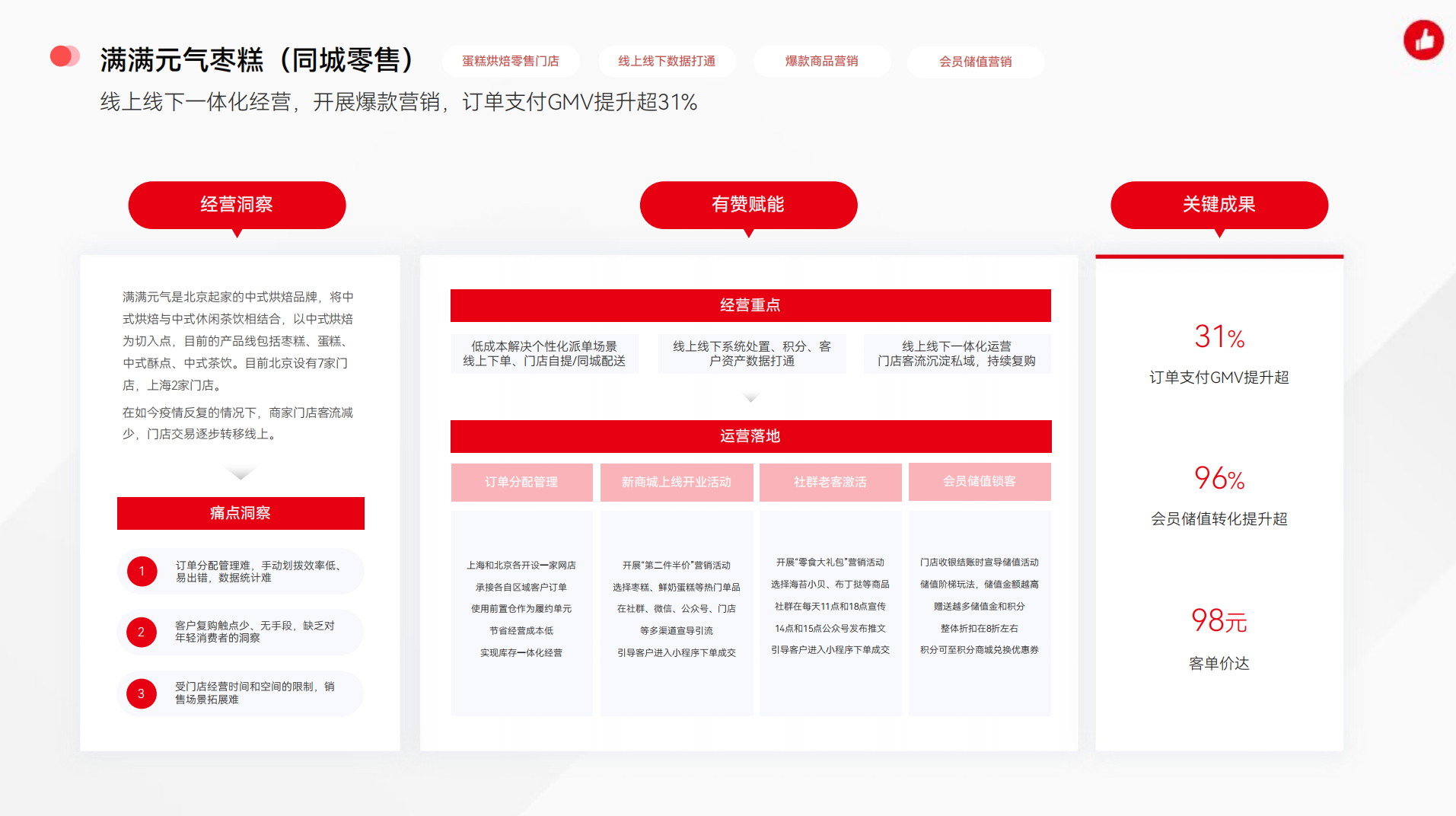Click the 线上线下数据打通 tag
The width and height of the screenshot is (1456, 816).
[x=667, y=61]
